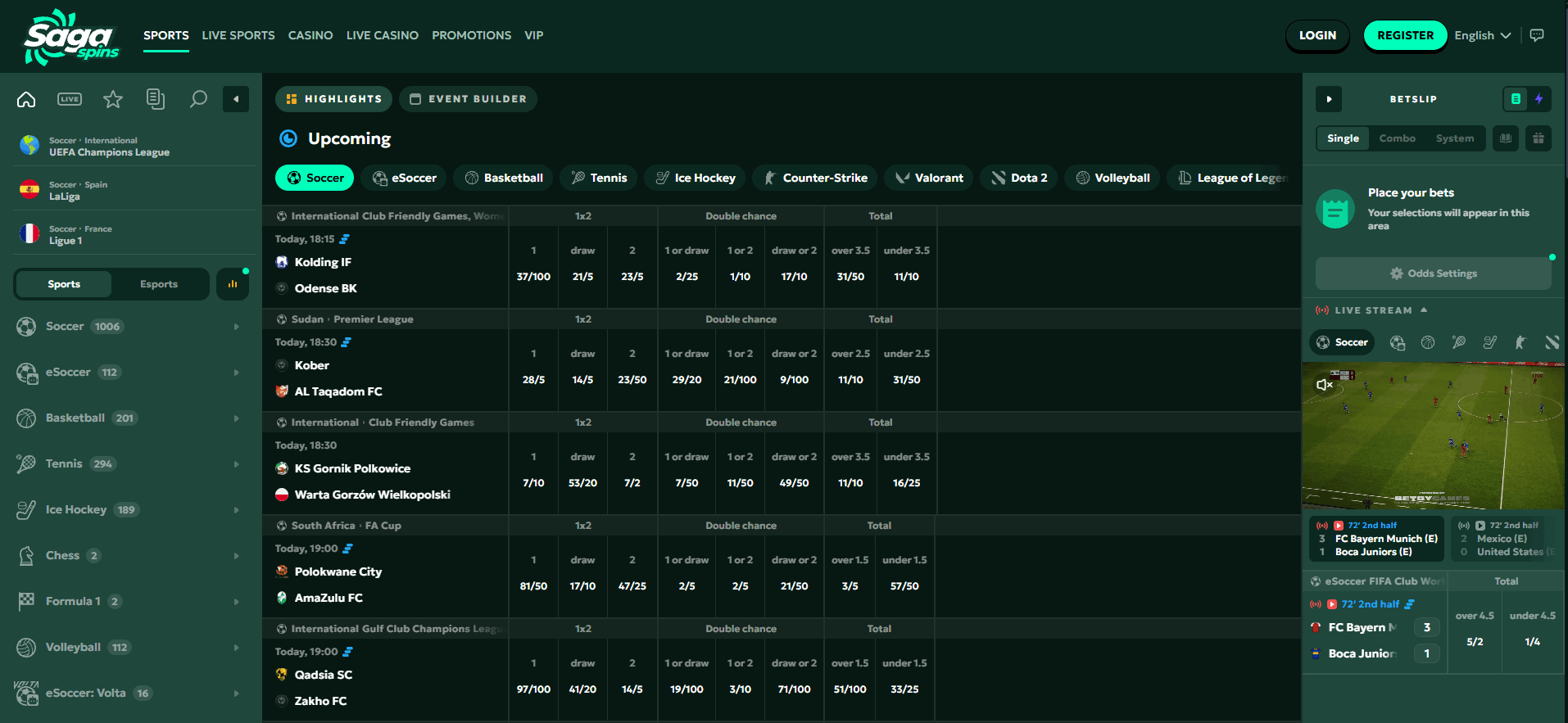Expand the Formula 1 category
This screenshot has width=1568, height=723.
(131, 602)
